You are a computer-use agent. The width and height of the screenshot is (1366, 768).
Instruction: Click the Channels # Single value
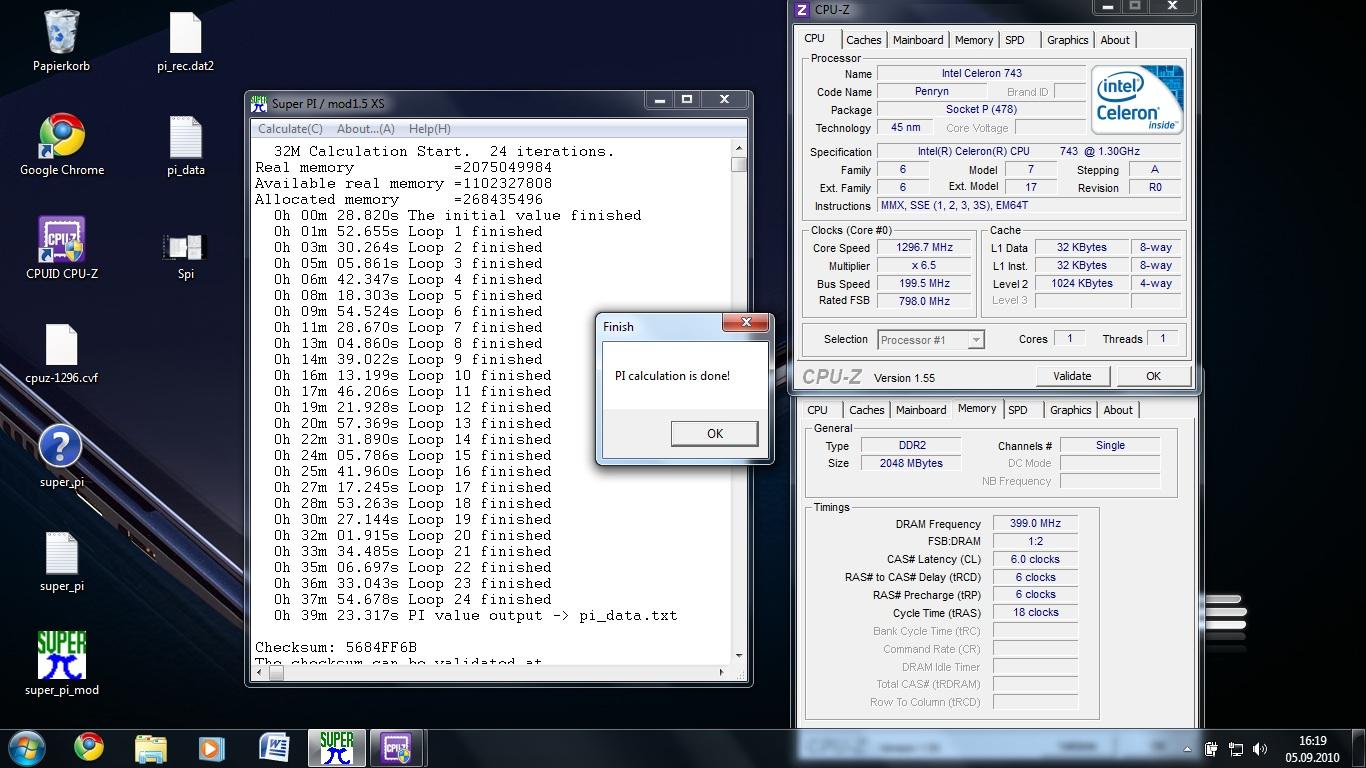click(1110, 445)
